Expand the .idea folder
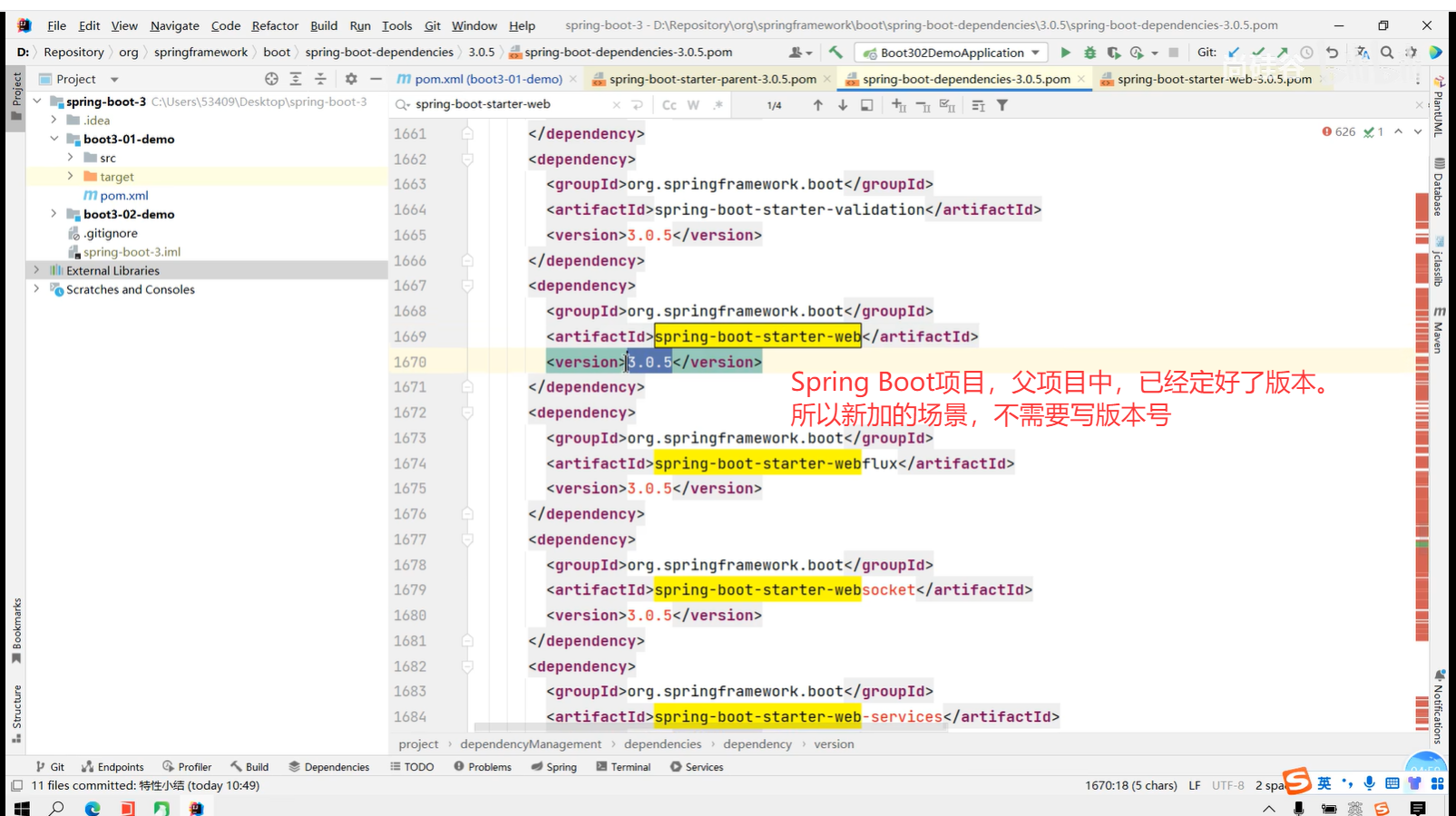 [x=54, y=120]
